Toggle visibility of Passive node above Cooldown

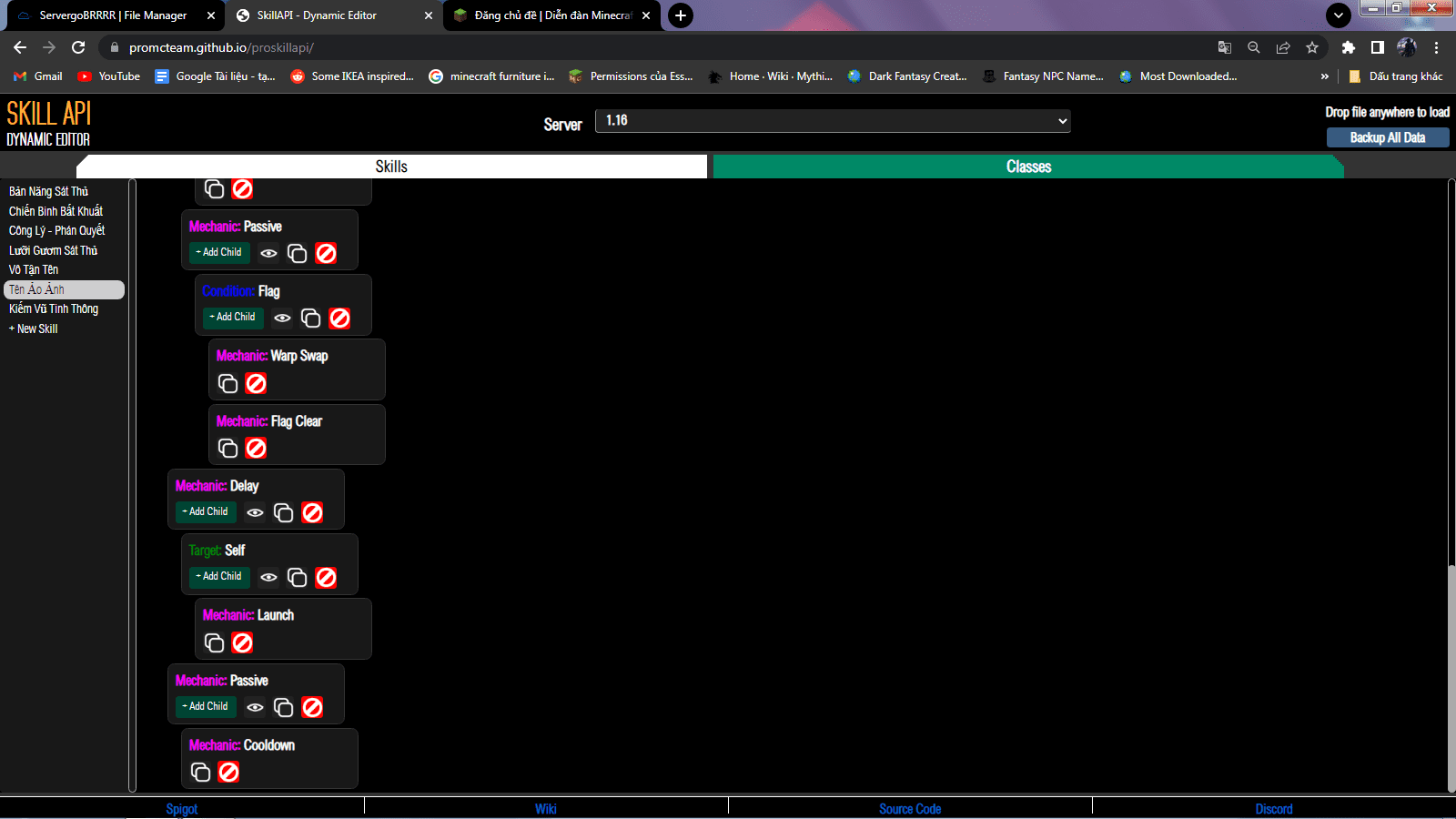(255, 707)
